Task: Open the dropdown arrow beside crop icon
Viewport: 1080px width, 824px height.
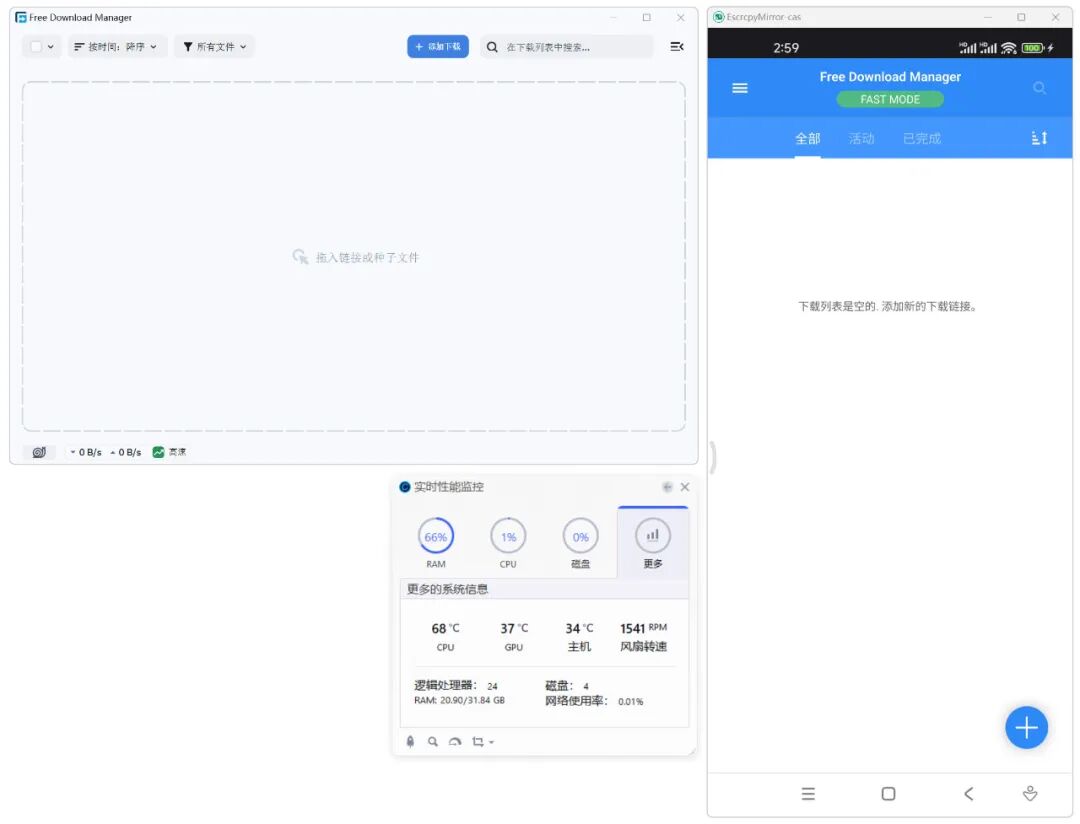Action: (x=491, y=743)
